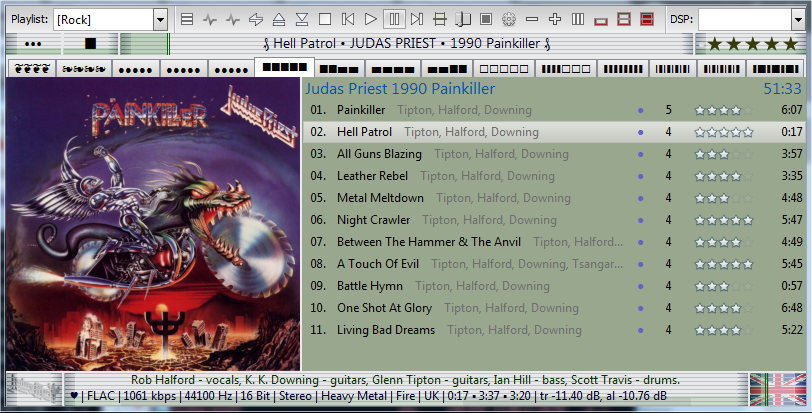The image size is (812, 413).
Task: Open the Playlist dropdown showing [Rock]
Action: [160, 19]
